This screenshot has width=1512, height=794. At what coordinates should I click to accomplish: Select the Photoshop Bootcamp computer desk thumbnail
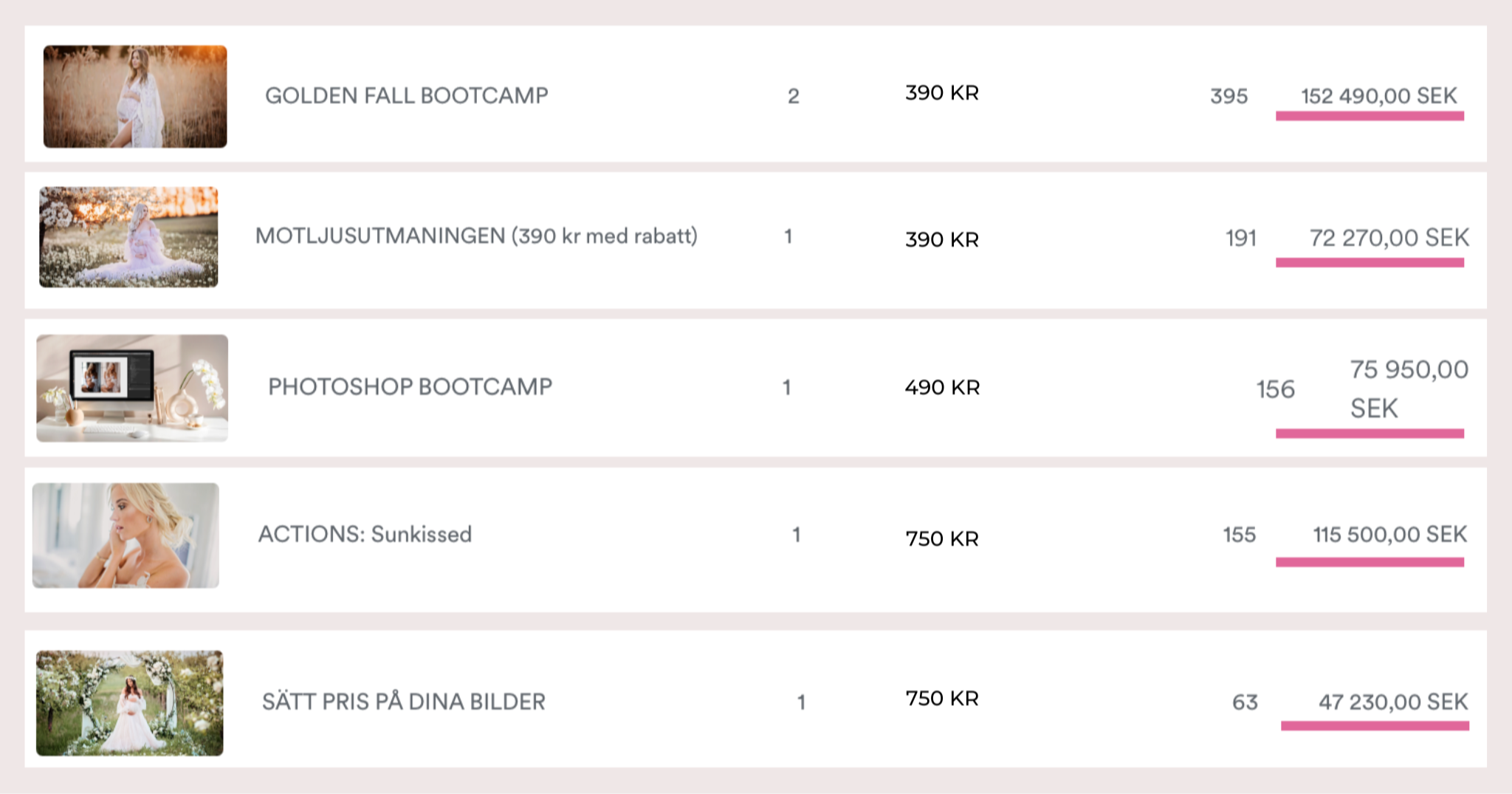point(132,389)
